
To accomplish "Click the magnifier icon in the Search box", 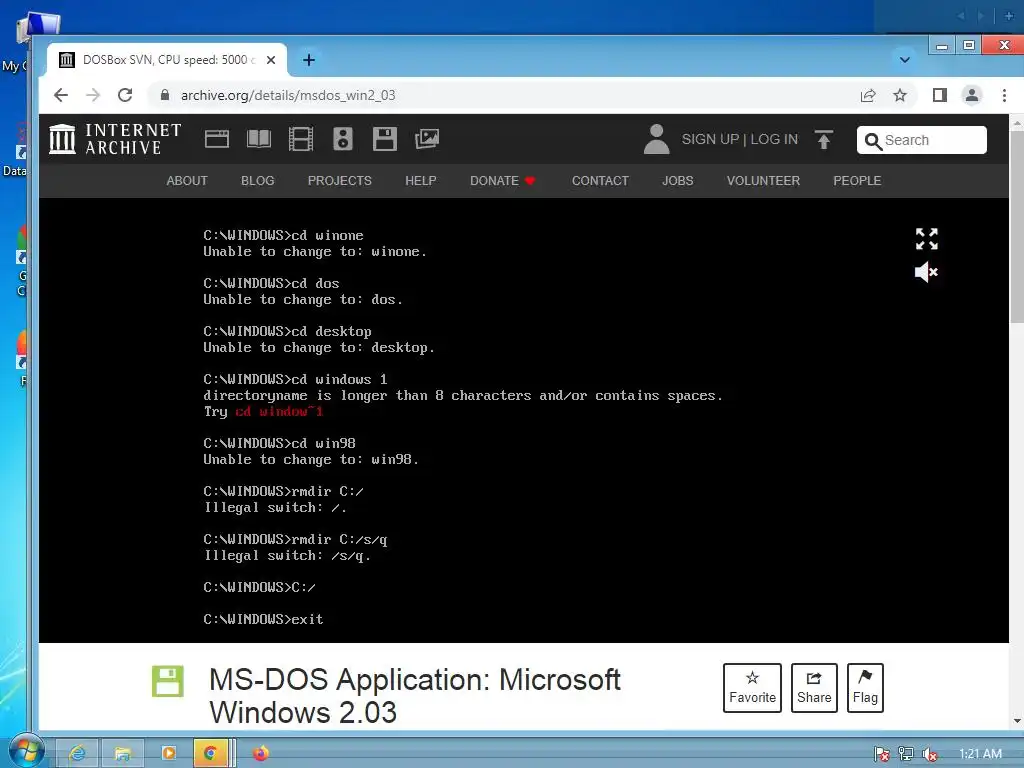I will 873,140.
